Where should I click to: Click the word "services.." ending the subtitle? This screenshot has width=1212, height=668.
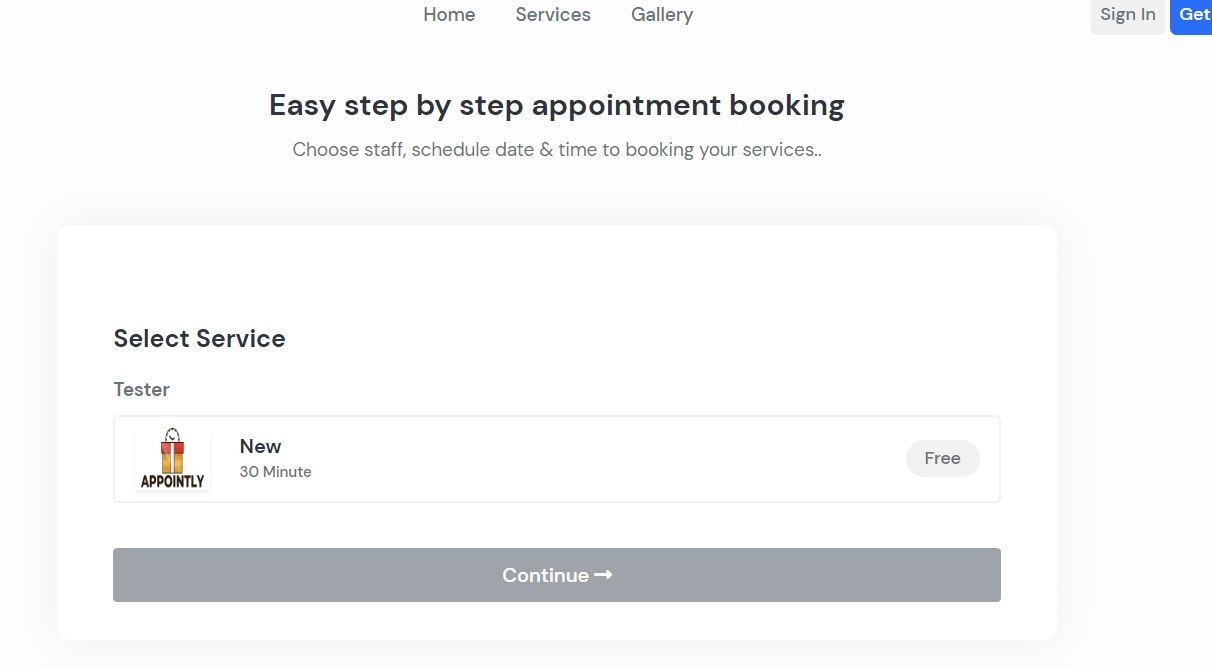click(781, 150)
